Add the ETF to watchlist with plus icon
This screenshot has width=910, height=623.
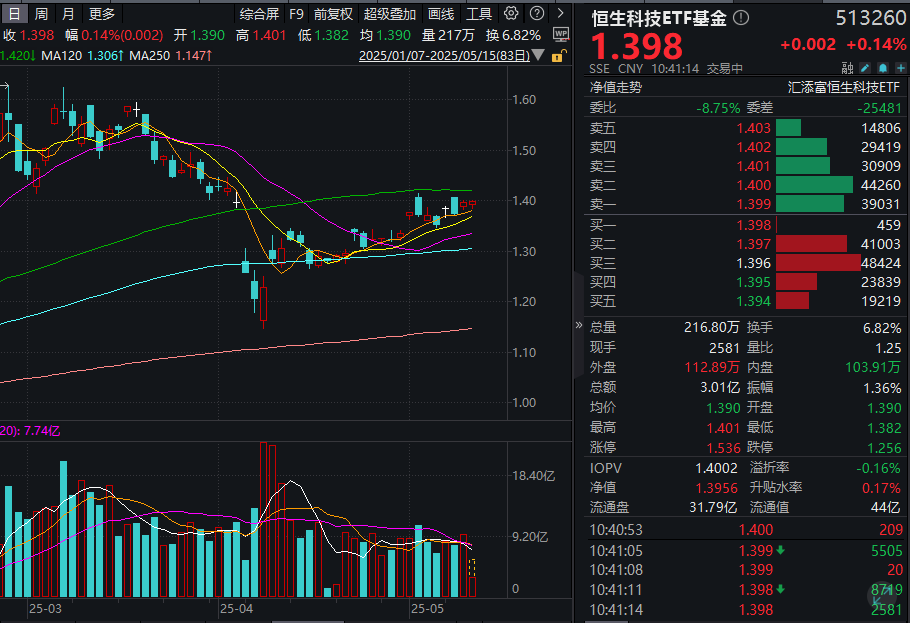[903, 67]
